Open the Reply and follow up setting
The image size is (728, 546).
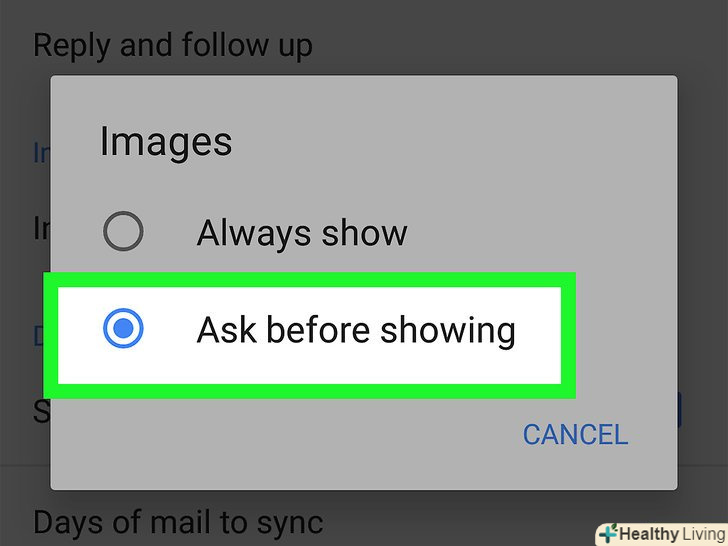tap(173, 46)
